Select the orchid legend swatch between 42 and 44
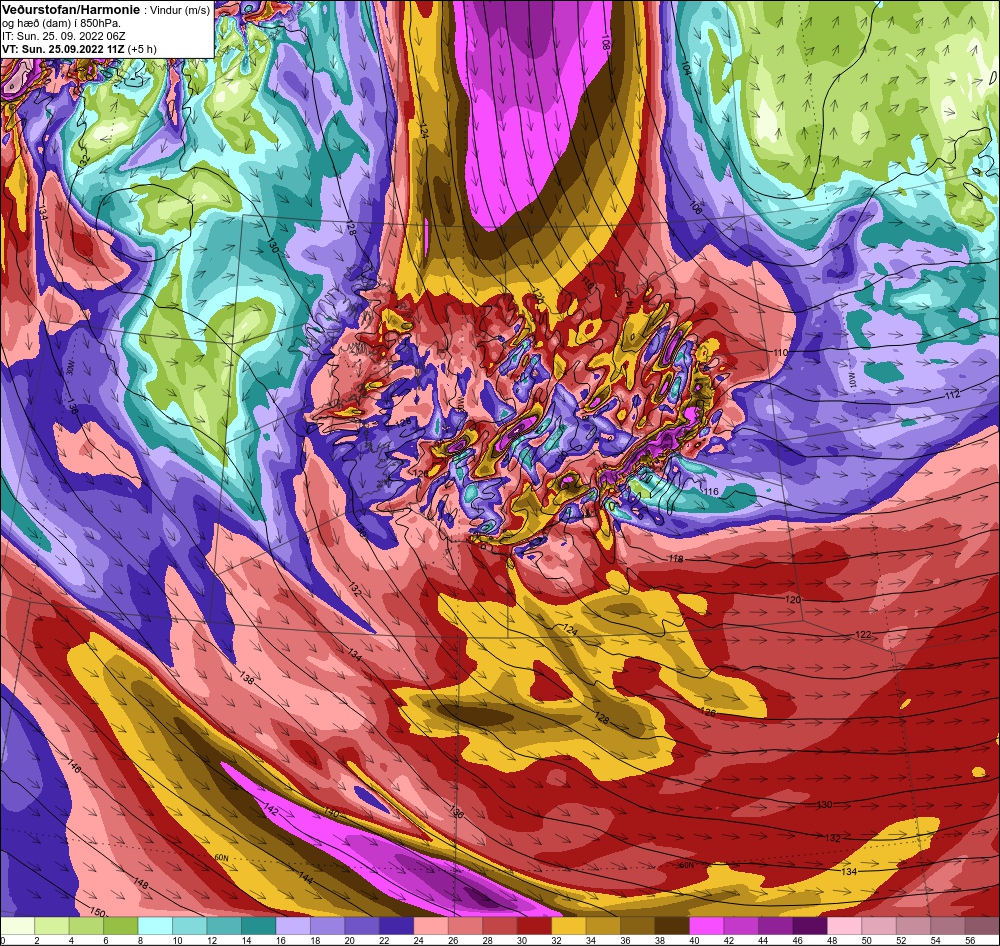This screenshot has width=1000, height=946. [741, 926]
